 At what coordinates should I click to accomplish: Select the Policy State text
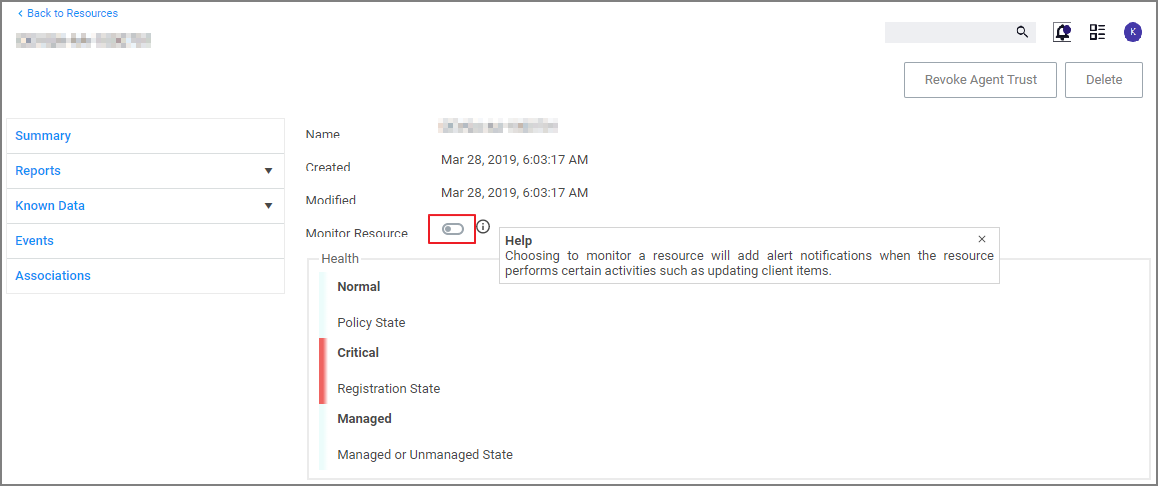click(x=371, y=323)
